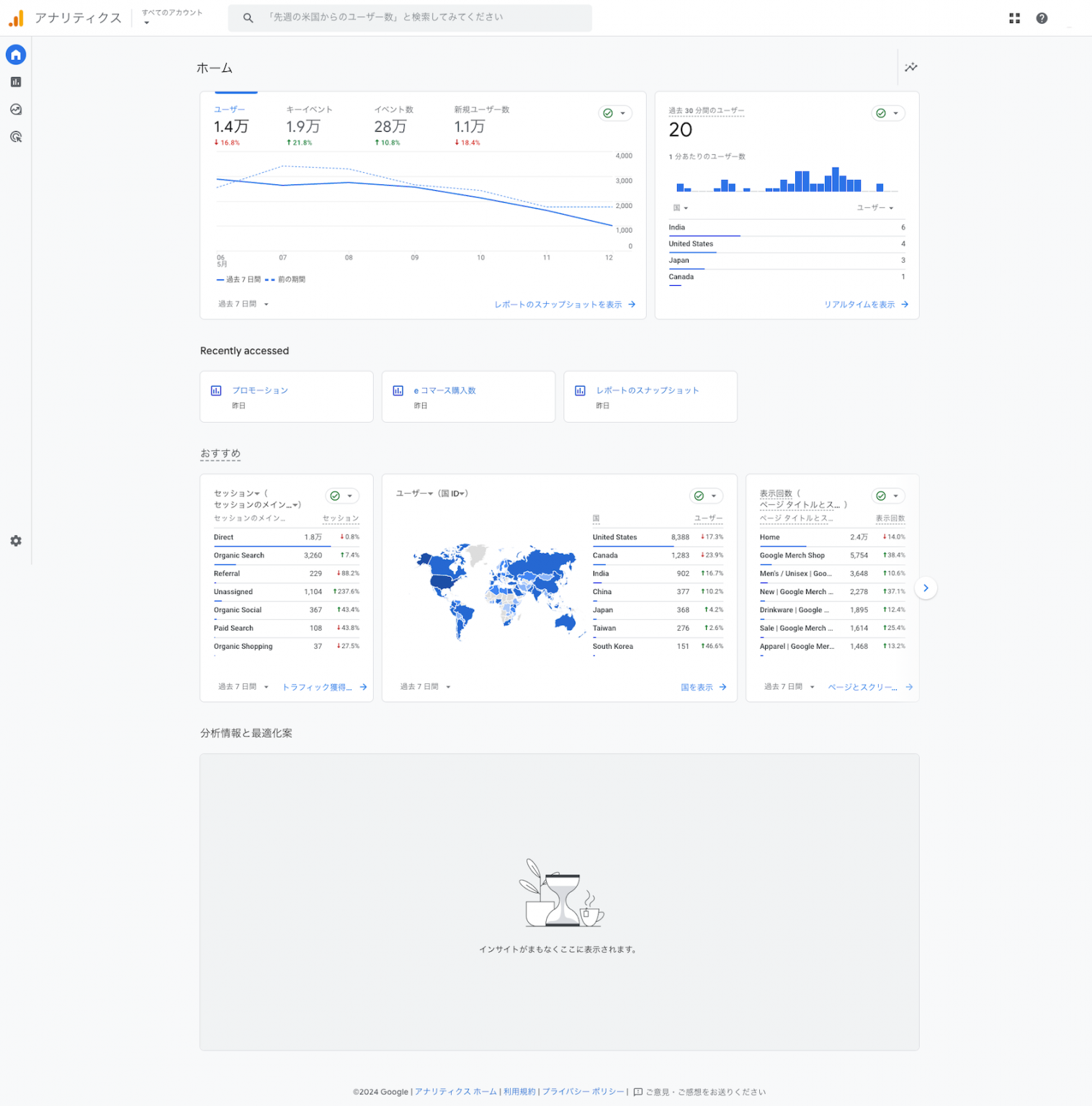The image size is (1092, 1106).
Task: Open the Reports icon in left sidebar
Action: pos(16,82)
